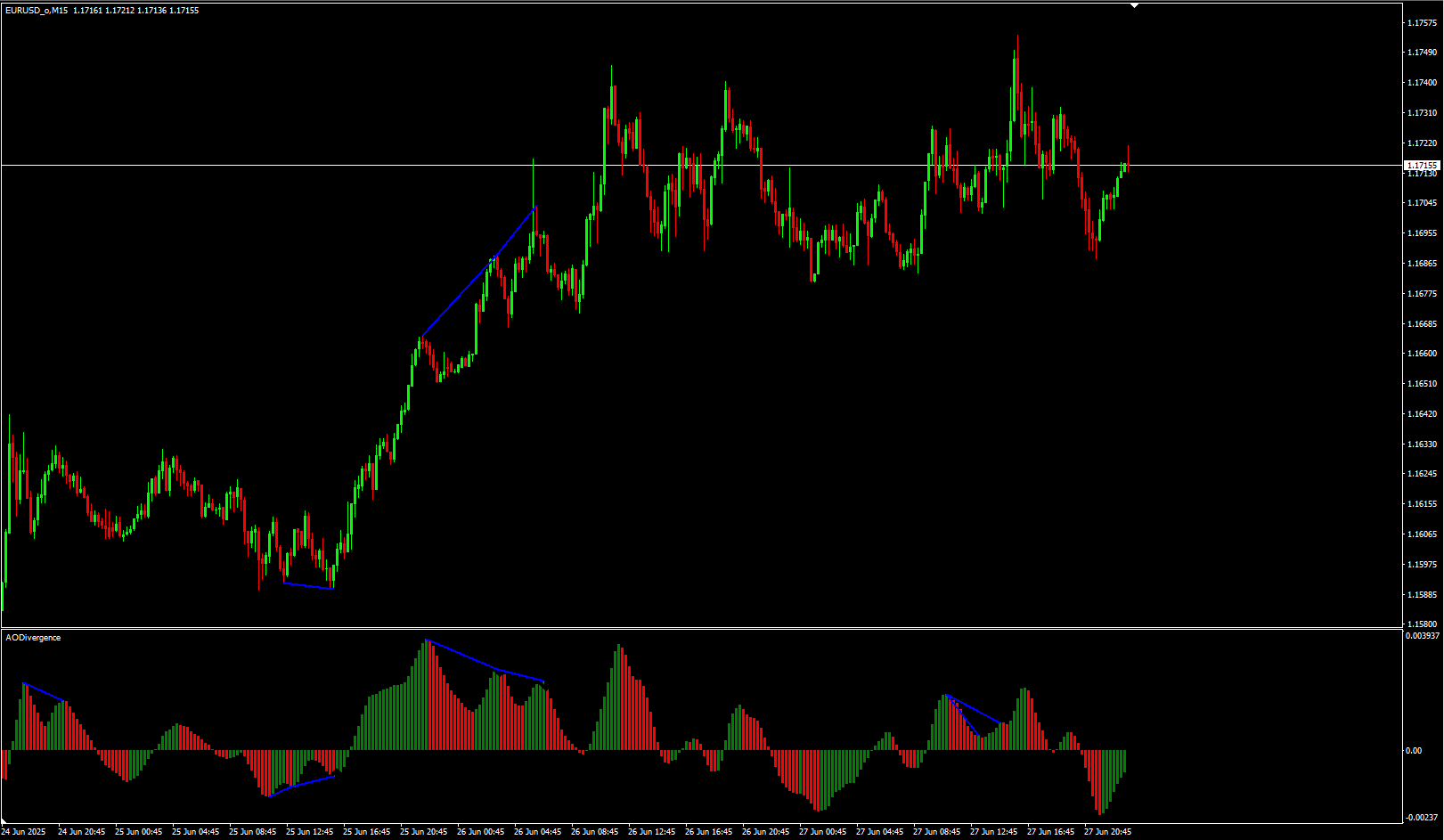Image resolution: width=1444 pixels, height=840 pixels.
Task: Select the blue divergence line under price lows
Action: tap(308, 585)
